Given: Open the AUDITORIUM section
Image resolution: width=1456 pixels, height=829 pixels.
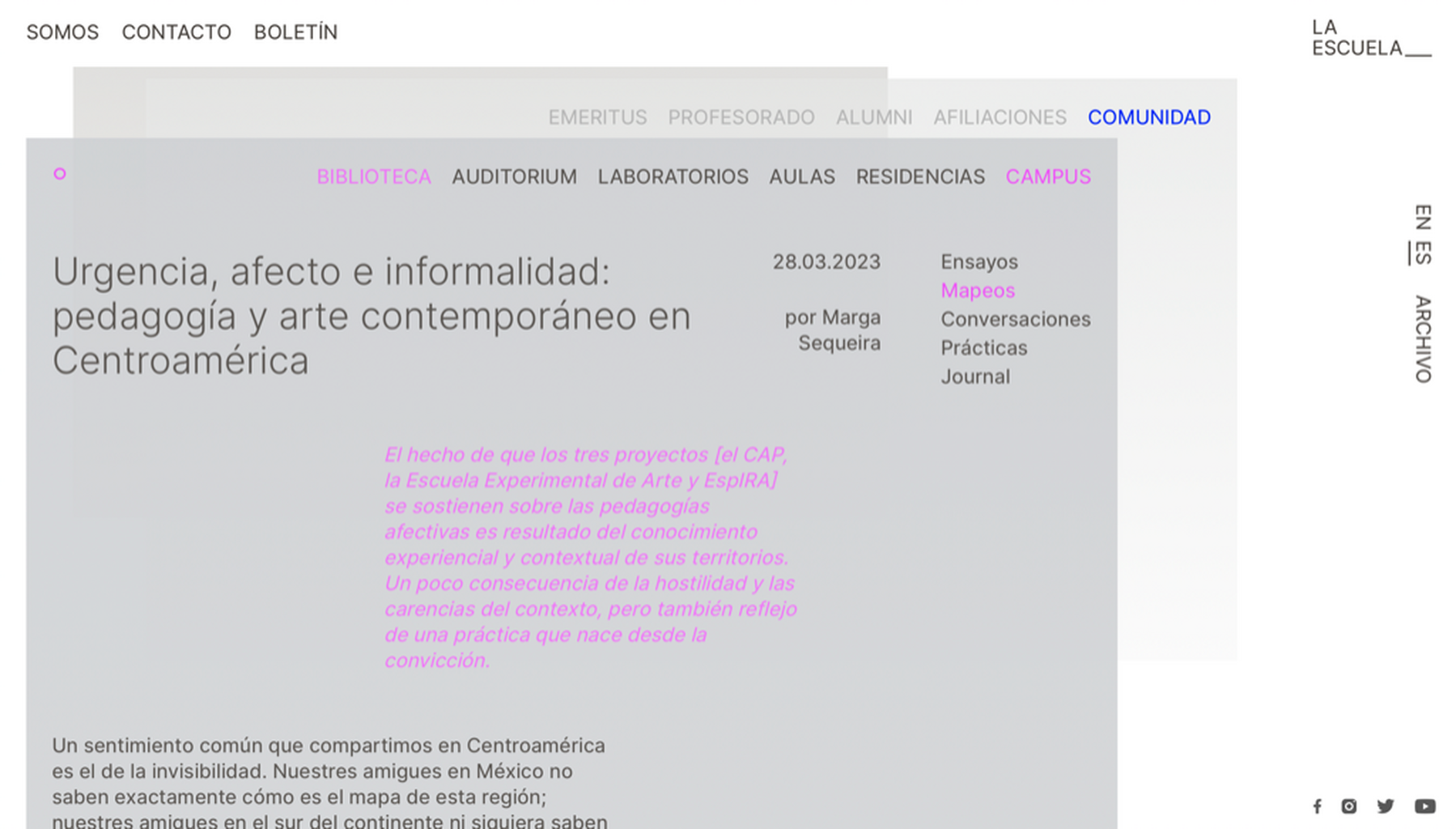Looking at the screenshot, I should coord(514,176).
